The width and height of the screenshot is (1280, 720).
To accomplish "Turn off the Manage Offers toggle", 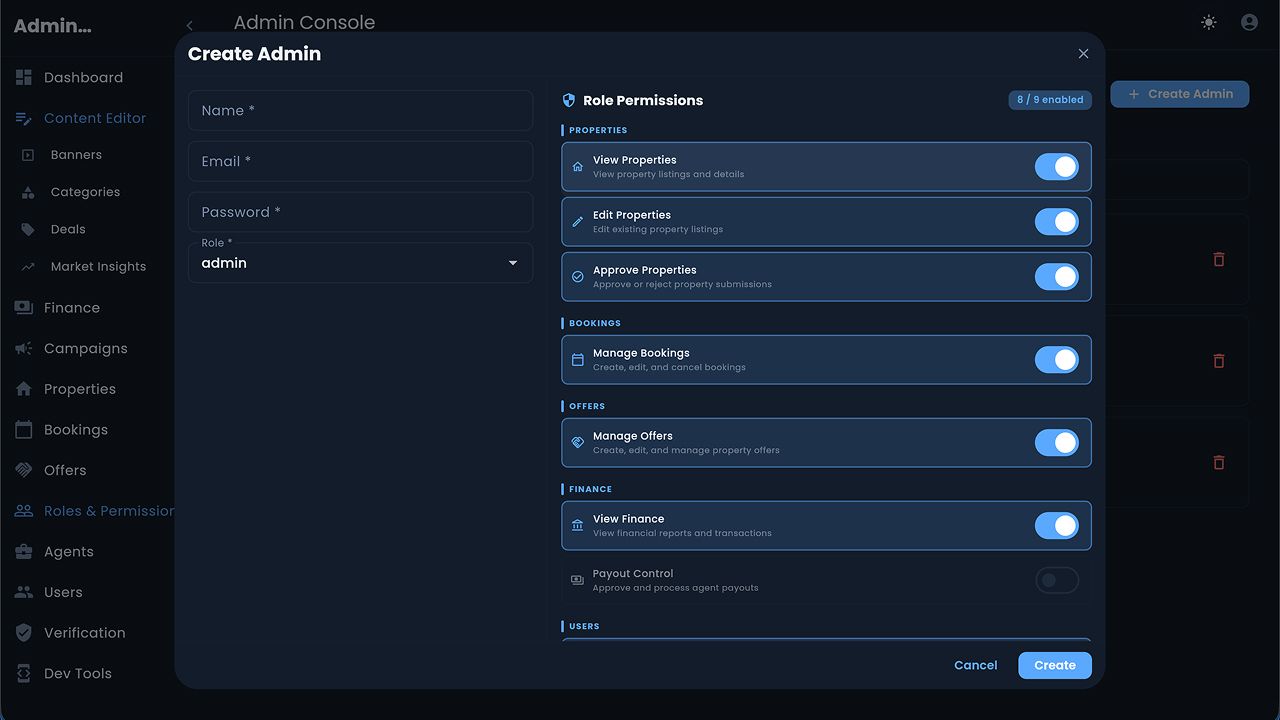I will point(1056,443).
